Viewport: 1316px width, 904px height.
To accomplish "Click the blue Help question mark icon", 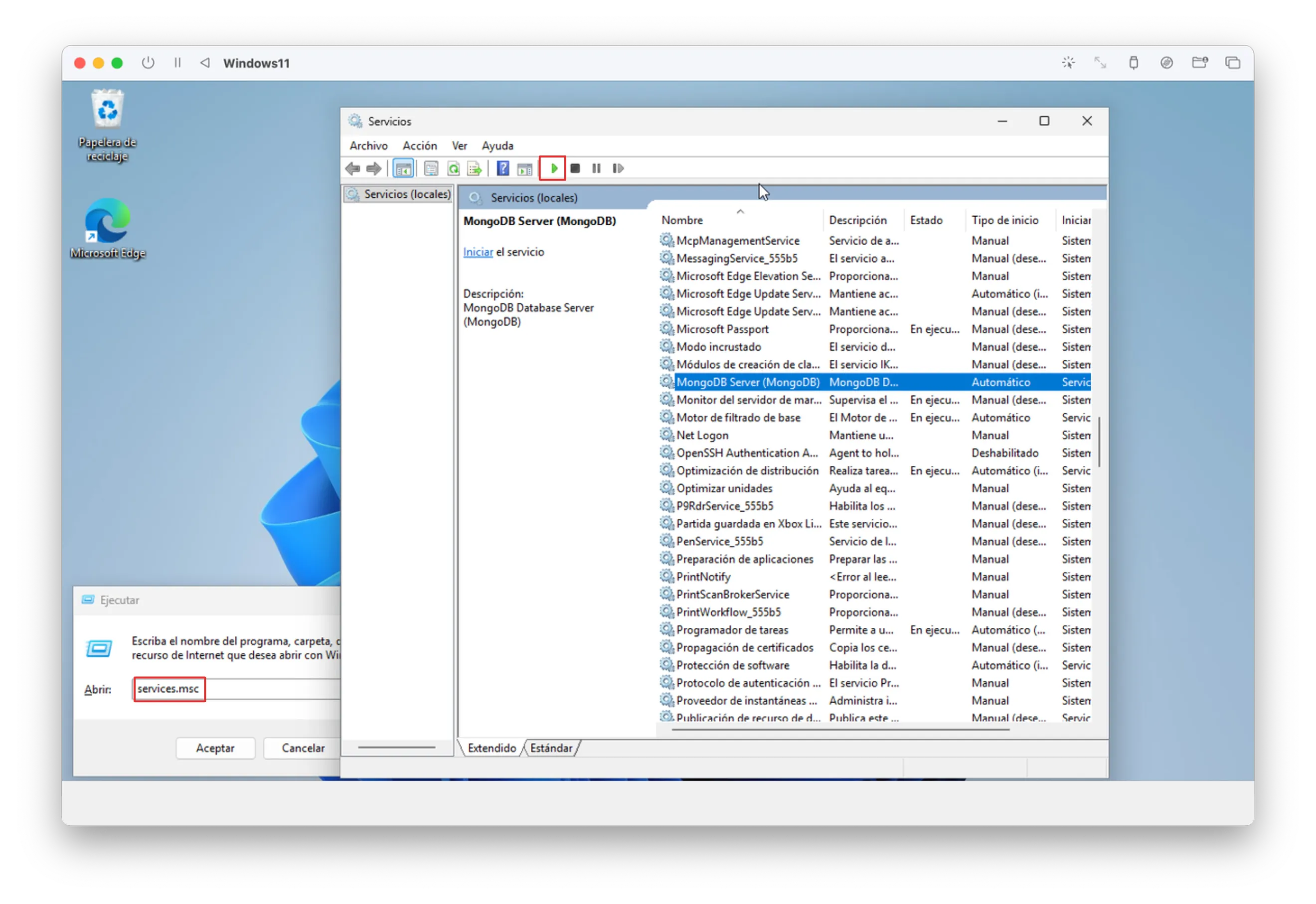I will click(x=502, y=168).
